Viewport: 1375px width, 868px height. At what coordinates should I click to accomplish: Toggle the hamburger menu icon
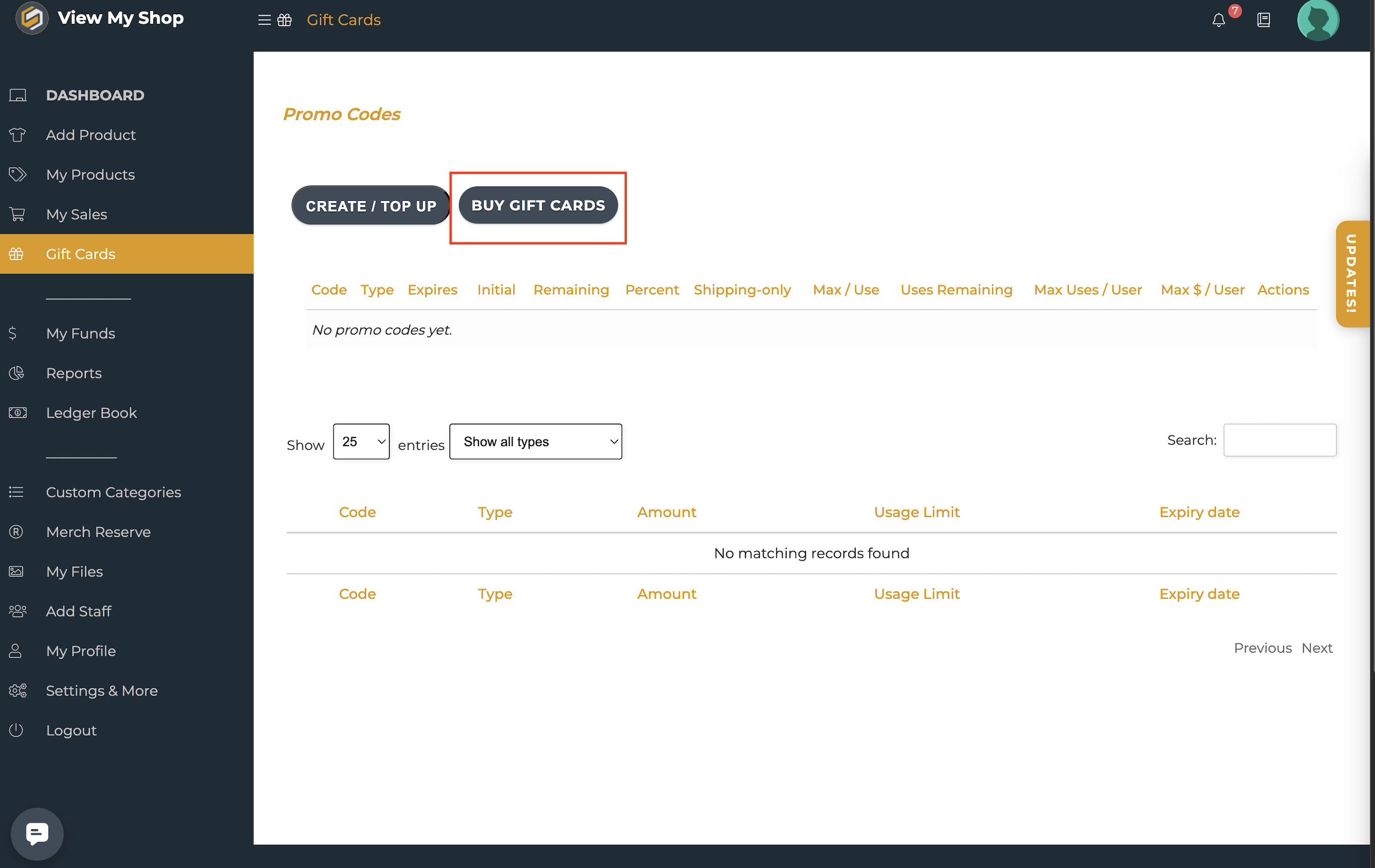(264, 20)
